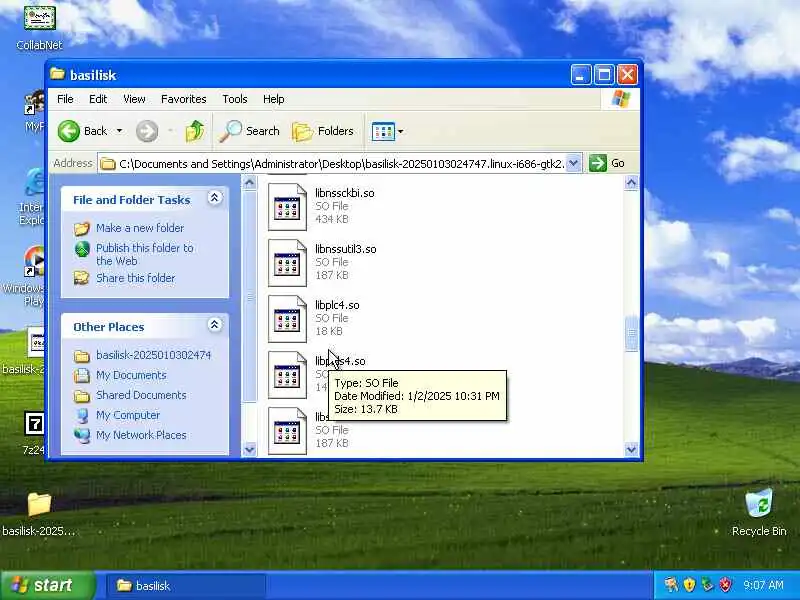Click the libnssutil3.so file name
This screenshot has height=600, width=800.
345,249
